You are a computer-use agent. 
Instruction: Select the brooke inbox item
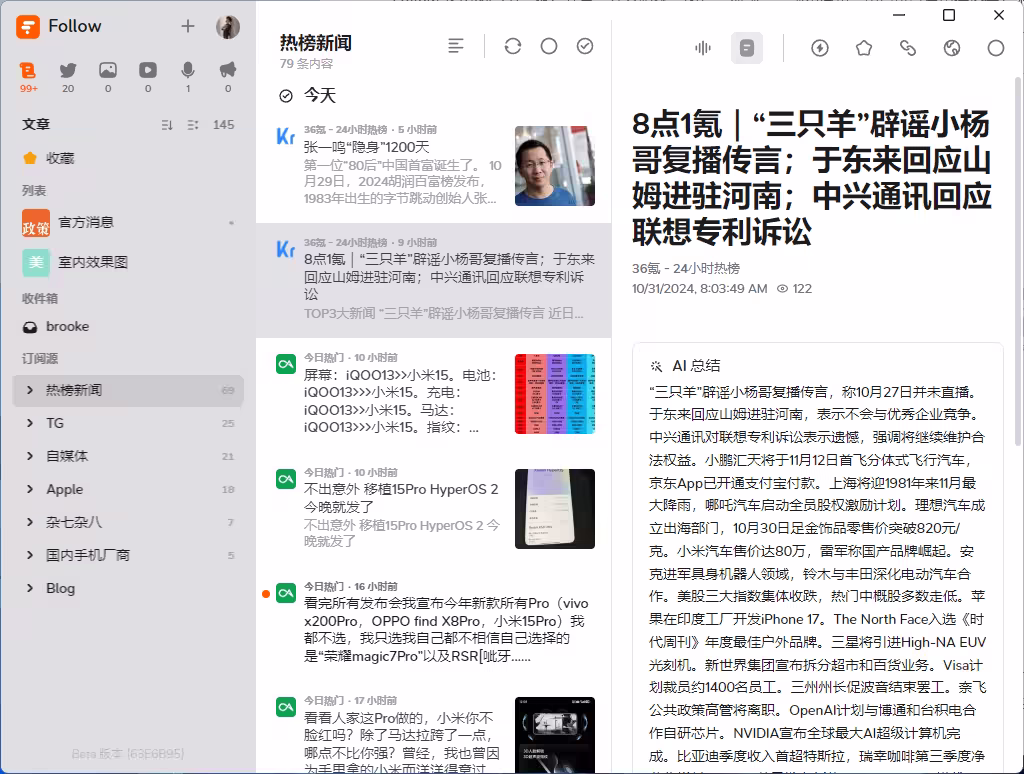click(67, 326)
